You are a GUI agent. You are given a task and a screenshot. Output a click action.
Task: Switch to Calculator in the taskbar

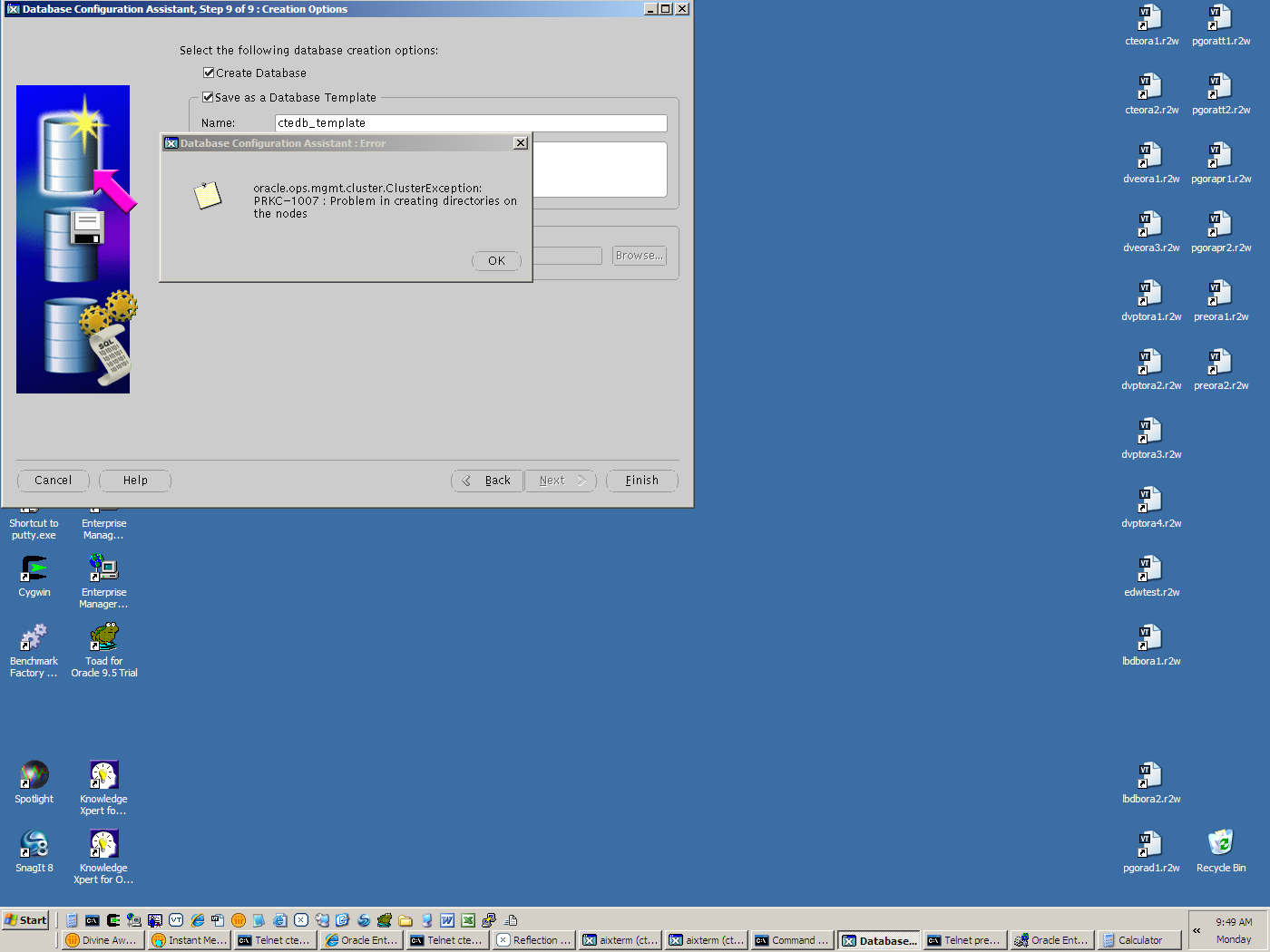point(1139,940)
